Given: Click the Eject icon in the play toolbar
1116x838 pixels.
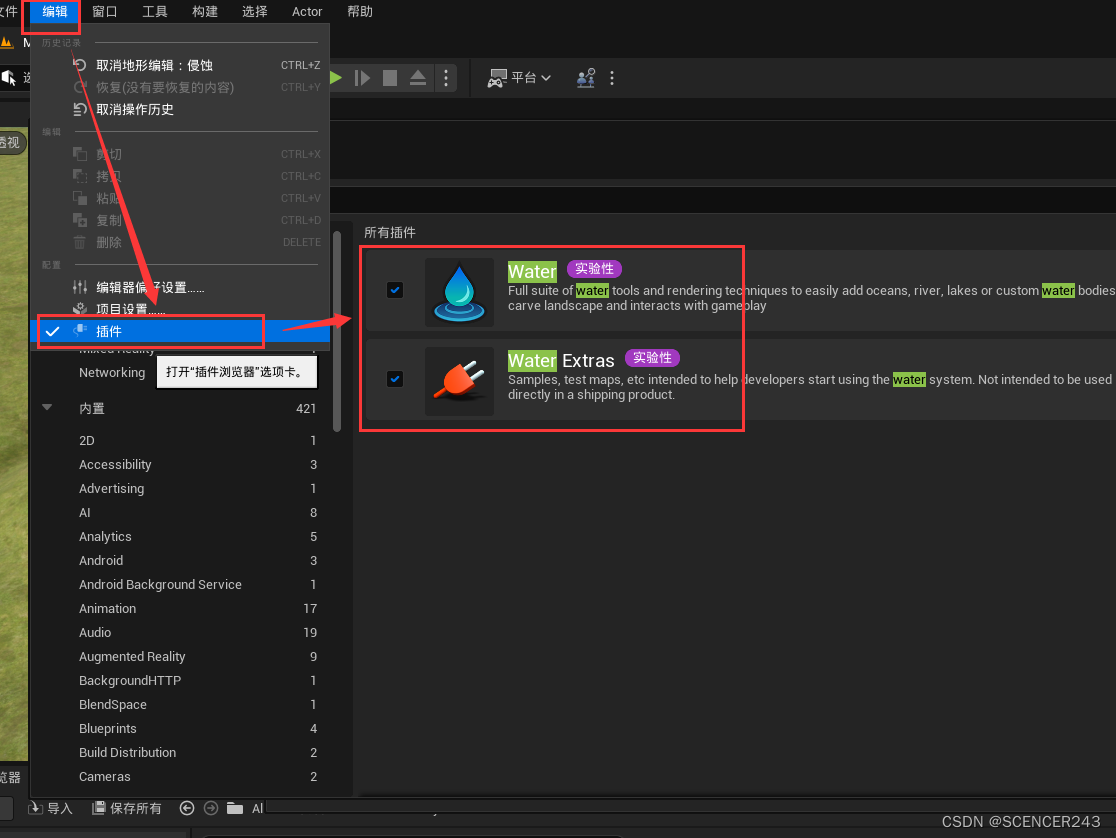Looking at the screenshot, I should [x=418, y=78].
